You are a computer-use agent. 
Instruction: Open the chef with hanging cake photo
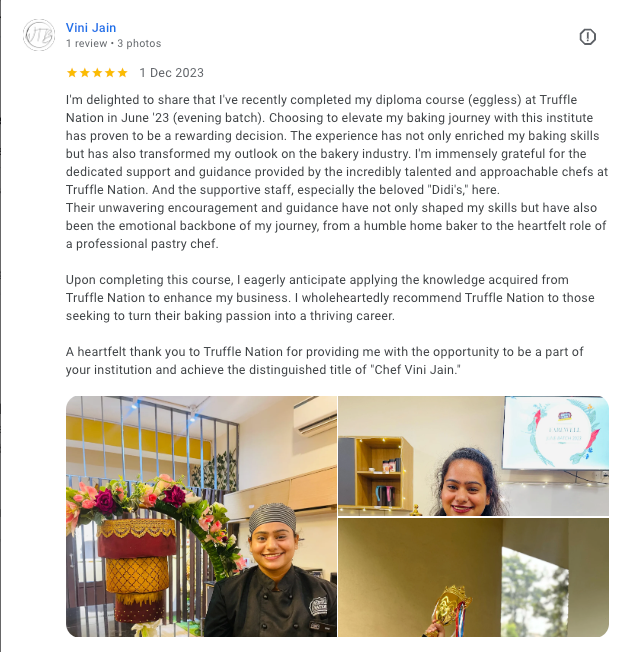pyautogui.click(x=201, y=516)
